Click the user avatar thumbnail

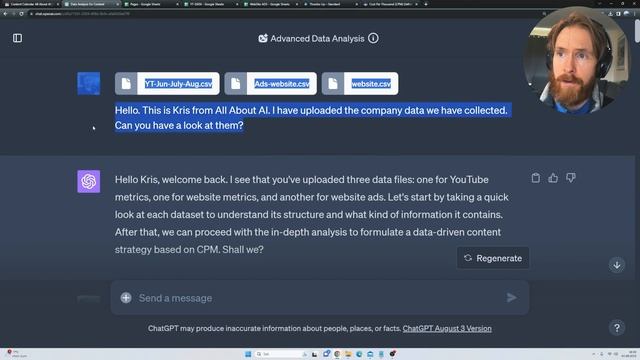pos(89,84)
